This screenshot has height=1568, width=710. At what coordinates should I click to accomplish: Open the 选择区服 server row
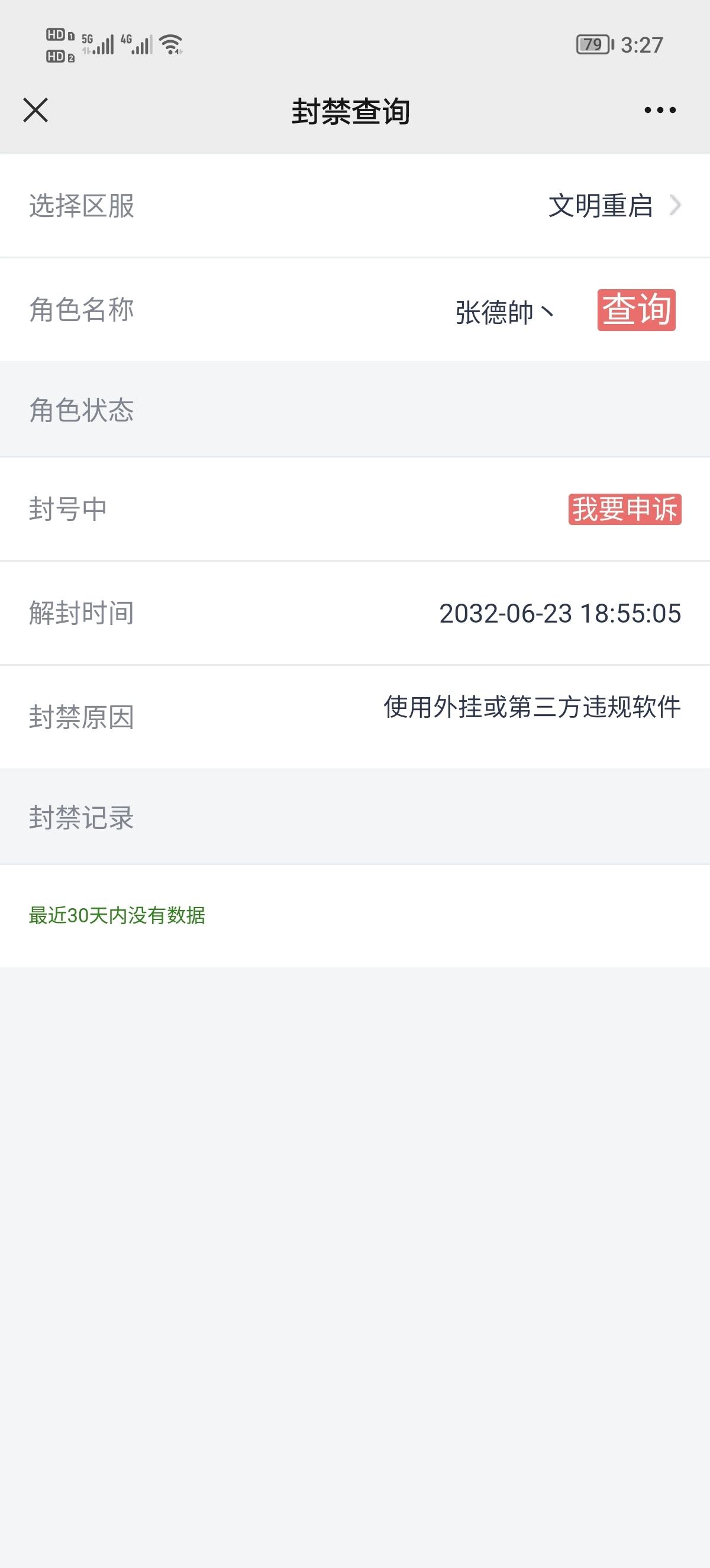tap(355, 206)
